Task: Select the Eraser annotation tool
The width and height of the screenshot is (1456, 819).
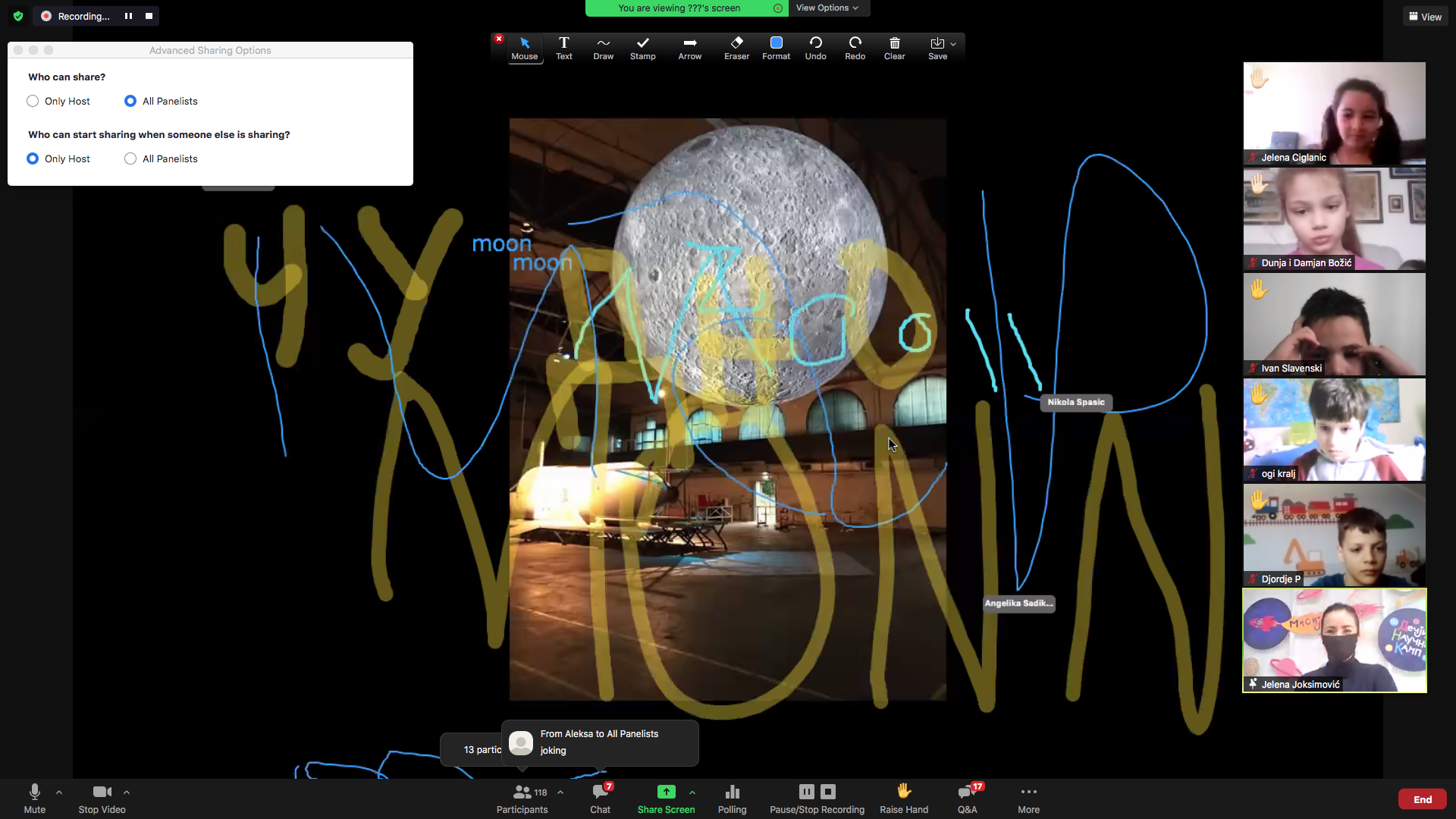Action: [736, 49]
